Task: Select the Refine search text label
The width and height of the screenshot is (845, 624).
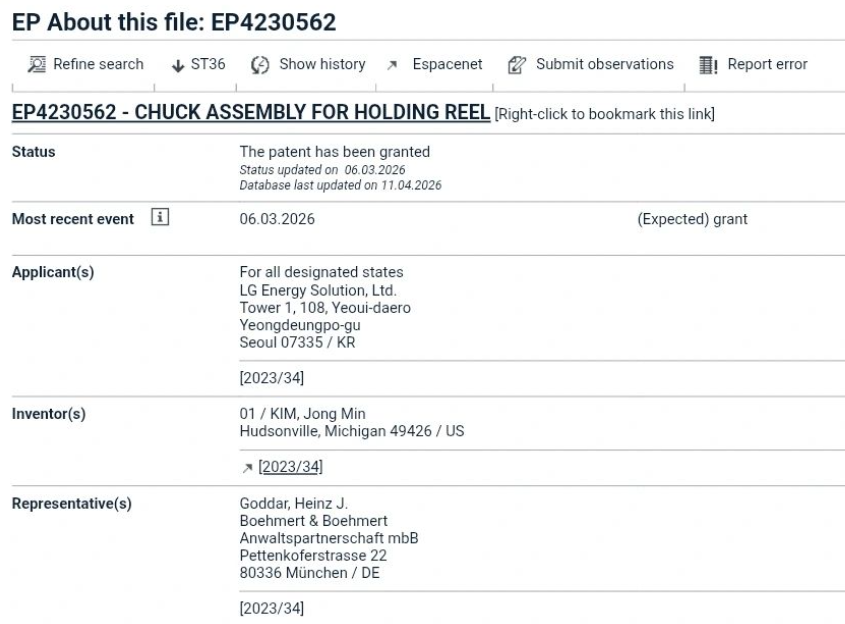Action: 98,65
